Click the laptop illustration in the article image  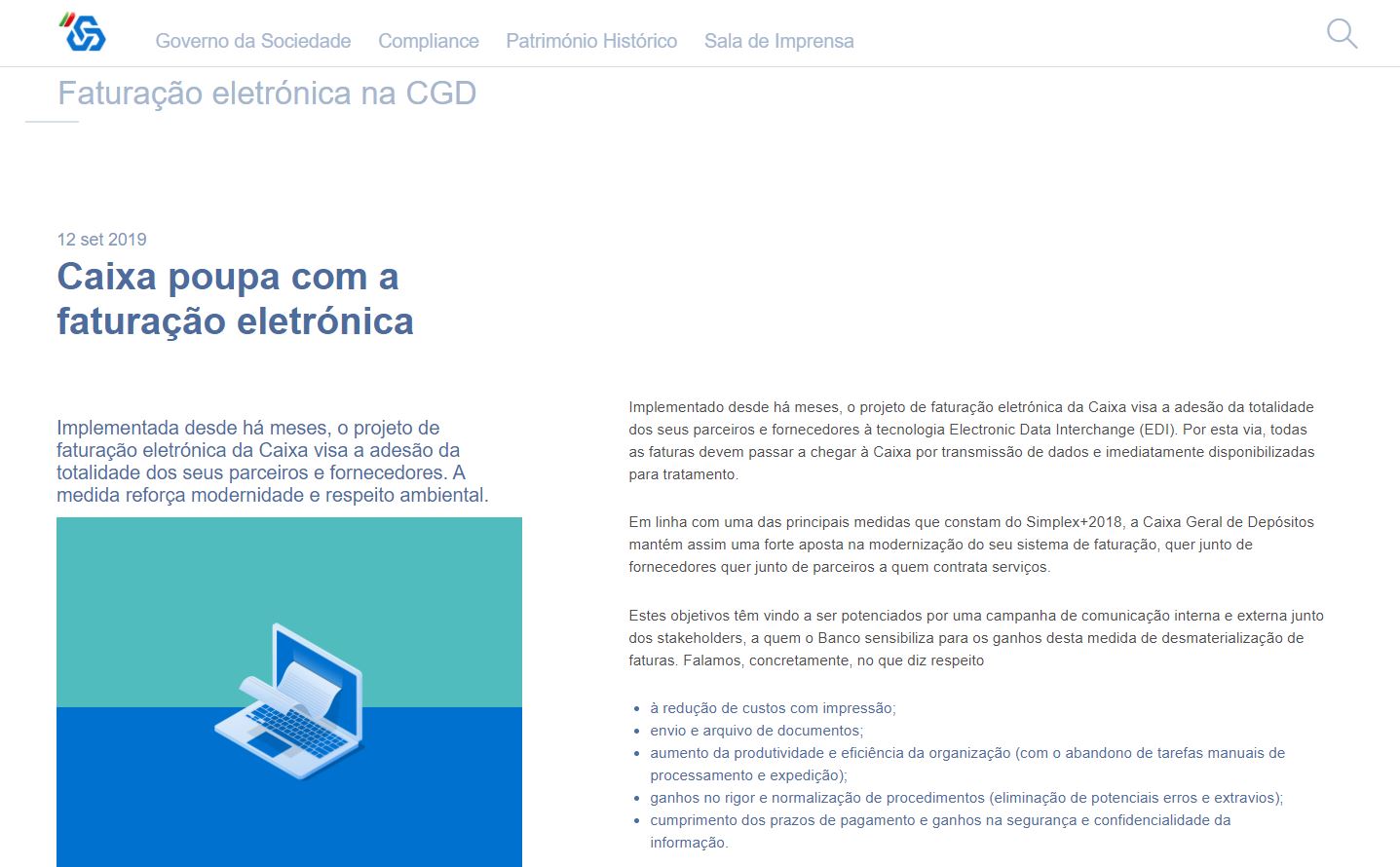(x=289, y=701)
